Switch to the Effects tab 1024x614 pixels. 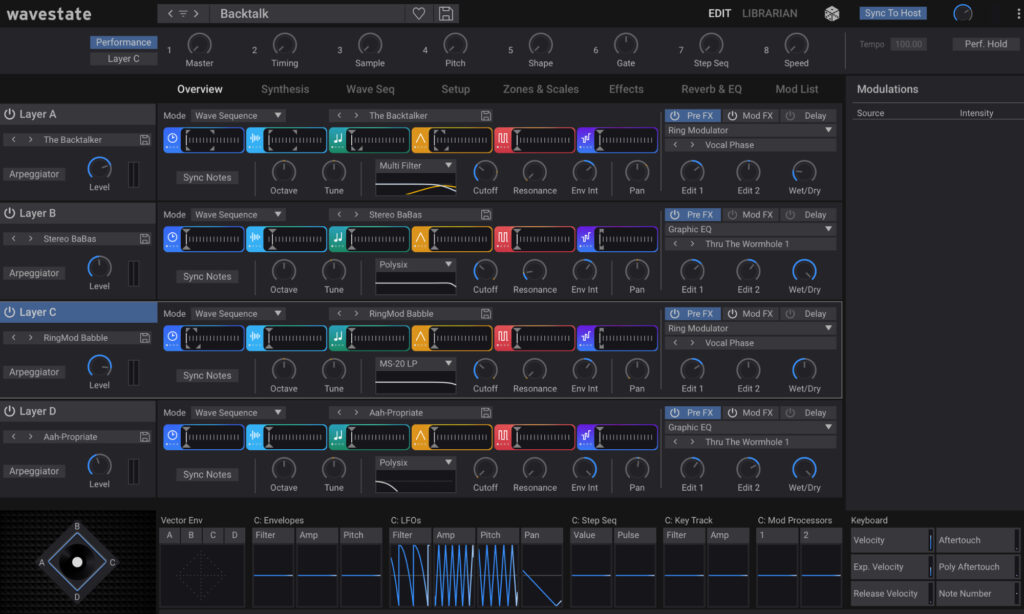(626, 88)
